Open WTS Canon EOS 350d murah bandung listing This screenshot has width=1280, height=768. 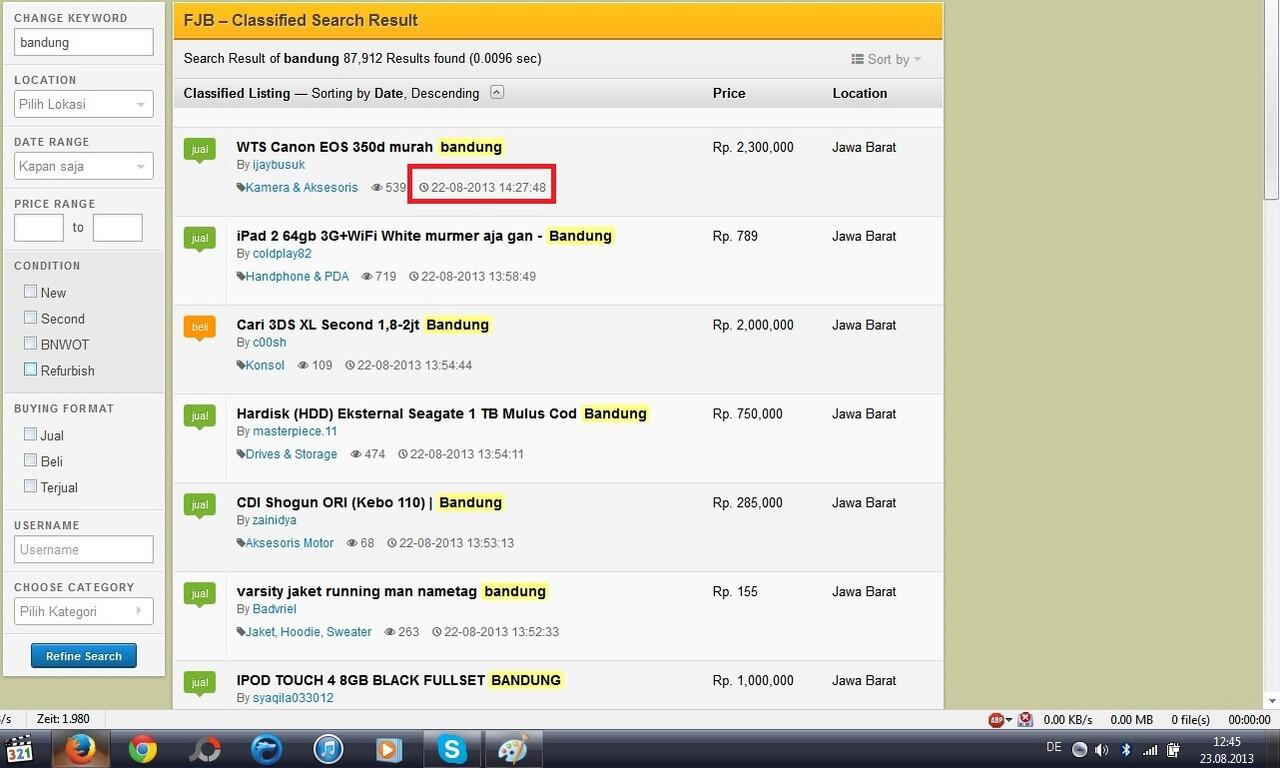pos(370,147)
